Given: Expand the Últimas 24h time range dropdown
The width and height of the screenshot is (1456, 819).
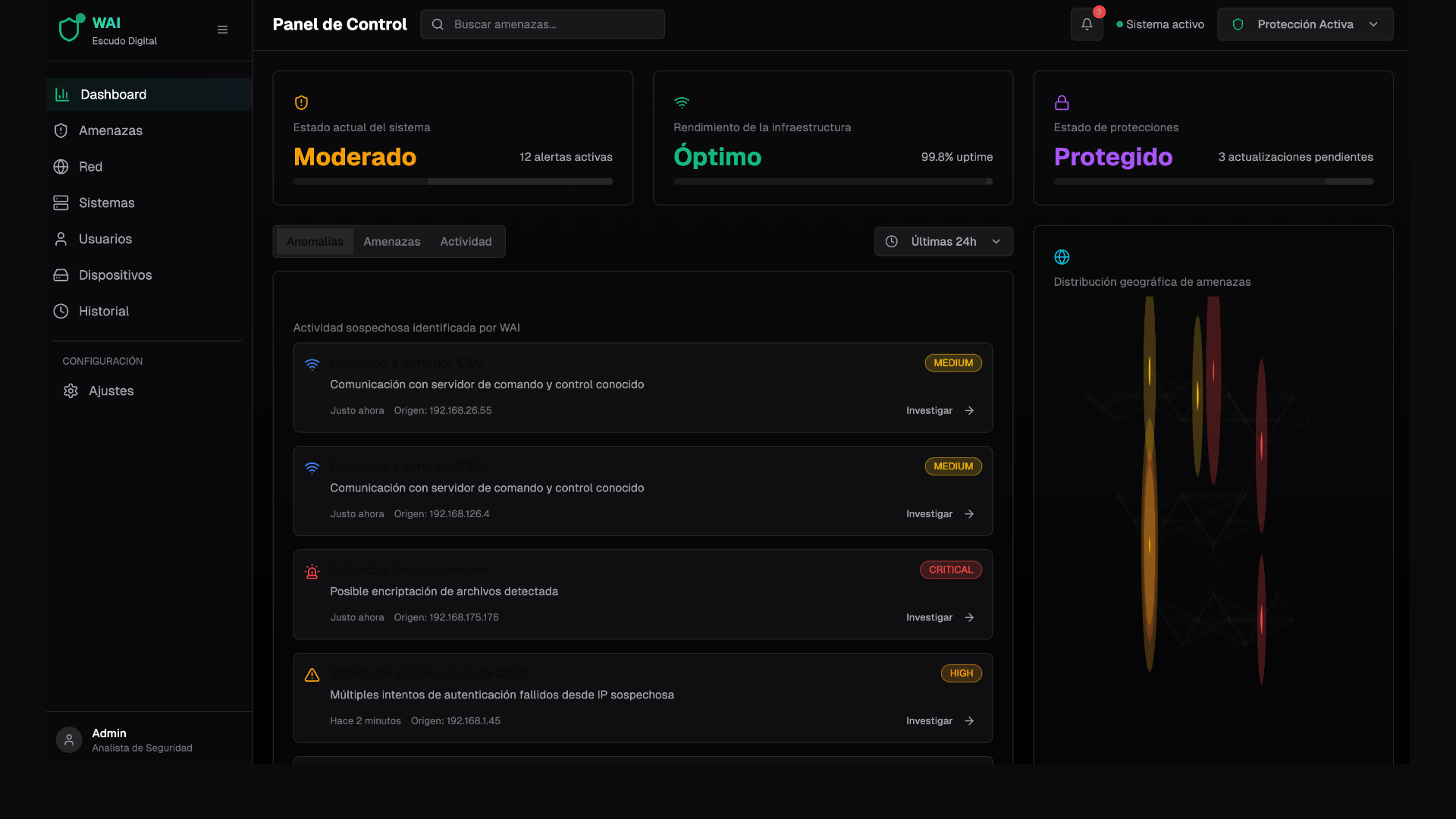Looking at the screenshot, I should click(x=943, y=241).
